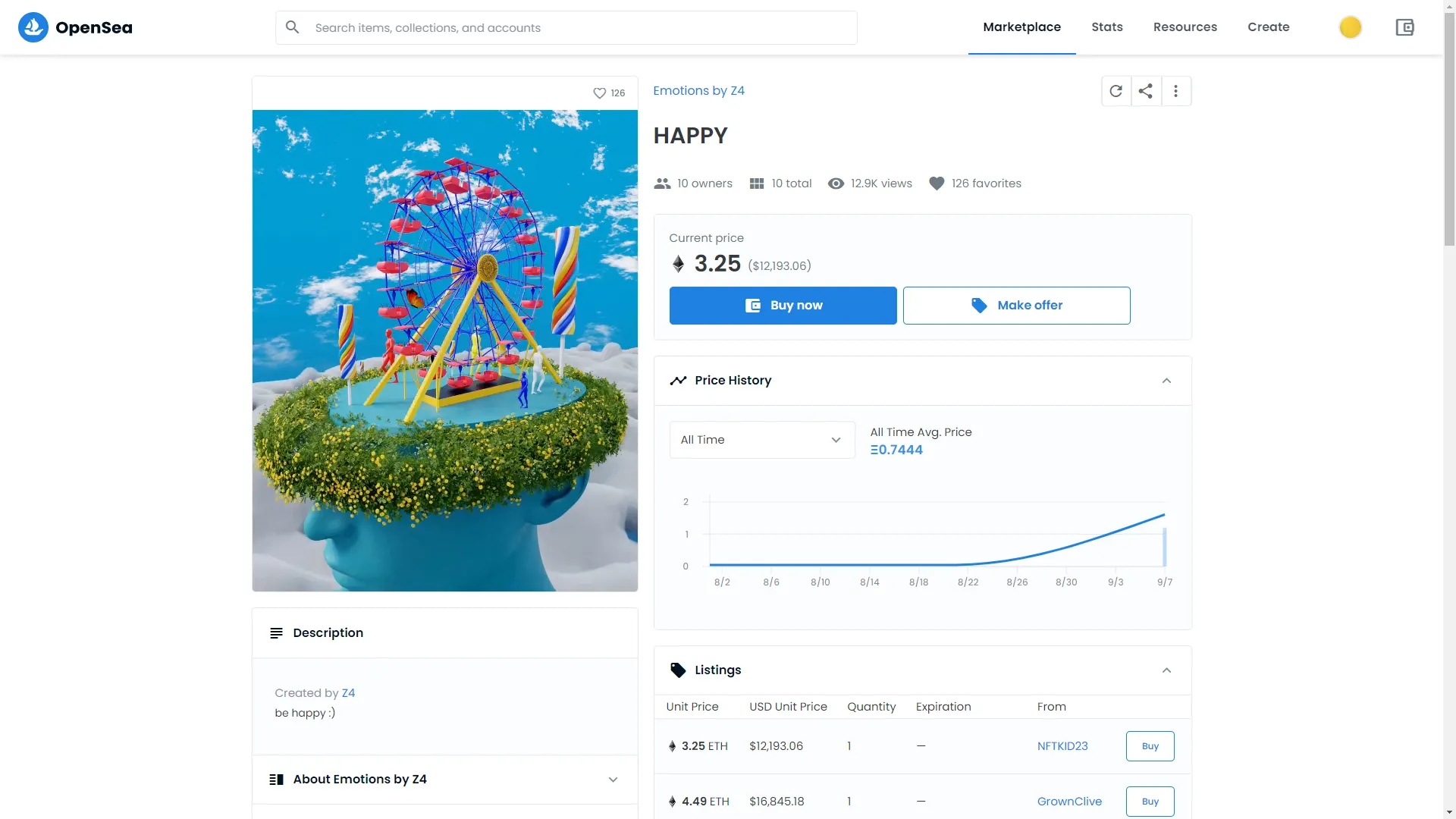Click the GrownClive seller link

pos(1069,800)
